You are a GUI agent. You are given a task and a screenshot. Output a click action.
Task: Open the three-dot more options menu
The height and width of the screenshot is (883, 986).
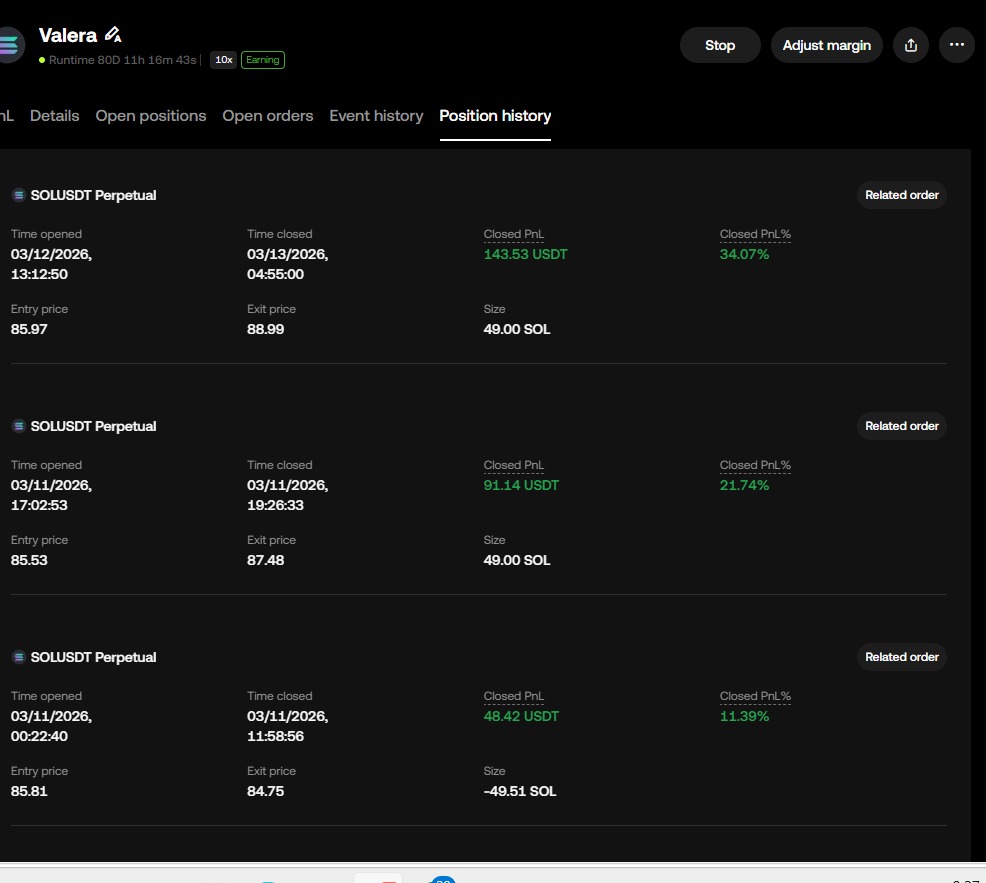click(956, 45)
